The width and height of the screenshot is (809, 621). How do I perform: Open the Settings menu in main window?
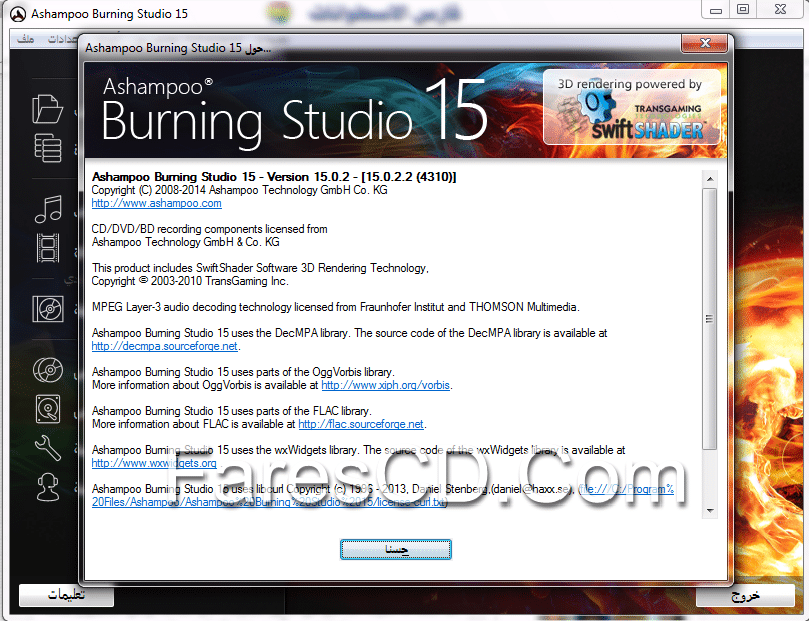click(x=62, y=39)
